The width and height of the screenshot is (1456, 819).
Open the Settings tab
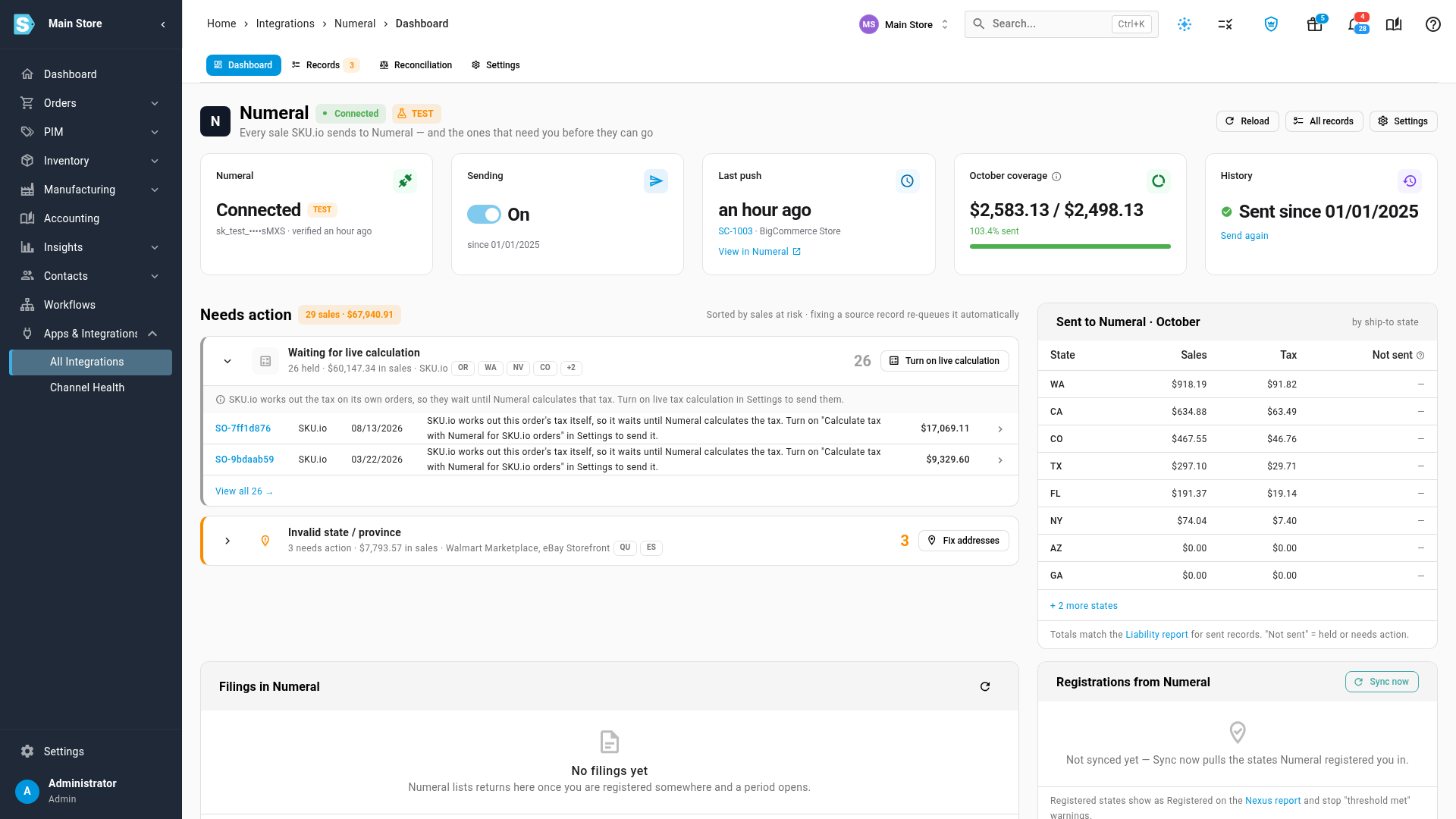(495, 65)
